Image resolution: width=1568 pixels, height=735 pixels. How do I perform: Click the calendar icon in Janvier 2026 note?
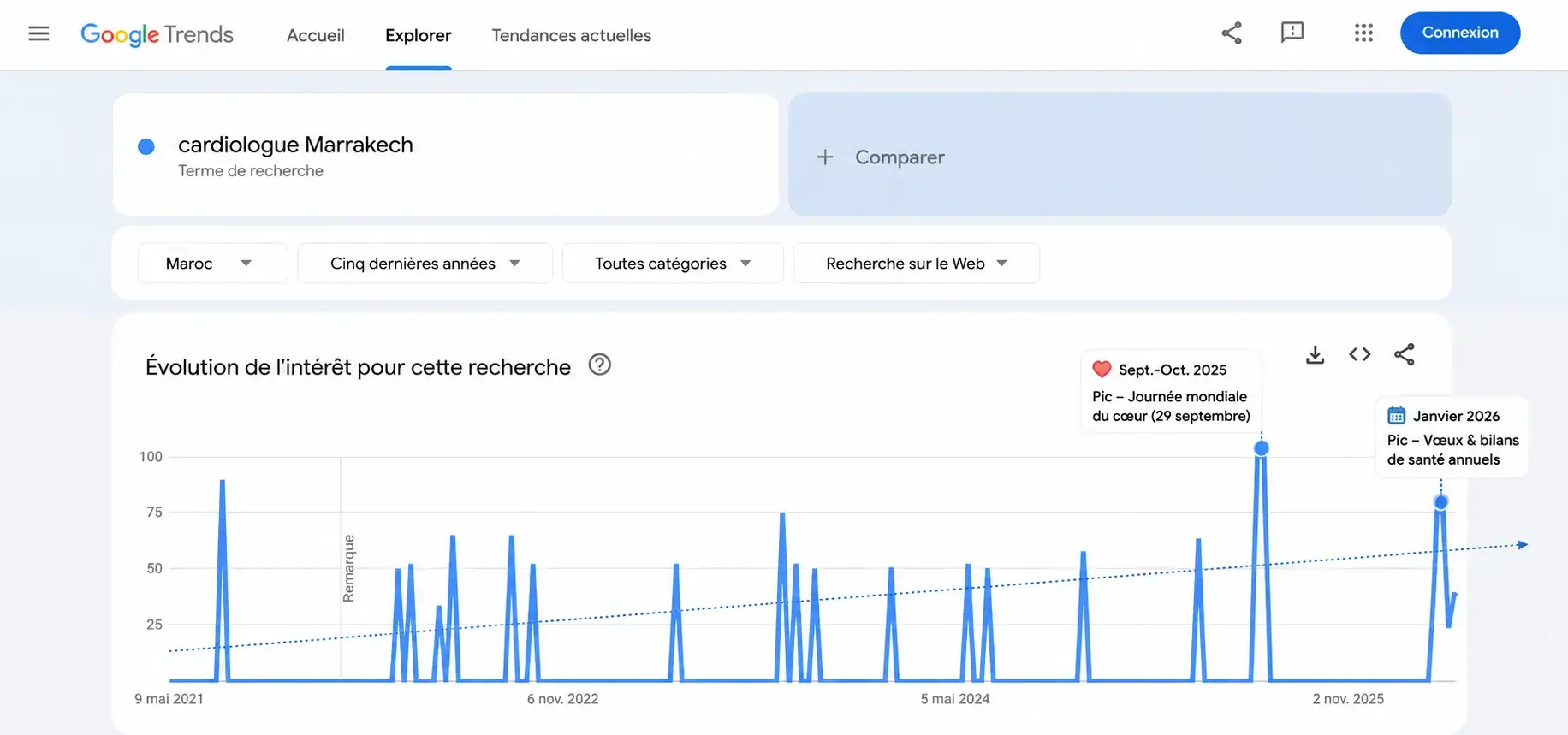pyautogui.click(x=1396, y=416)
